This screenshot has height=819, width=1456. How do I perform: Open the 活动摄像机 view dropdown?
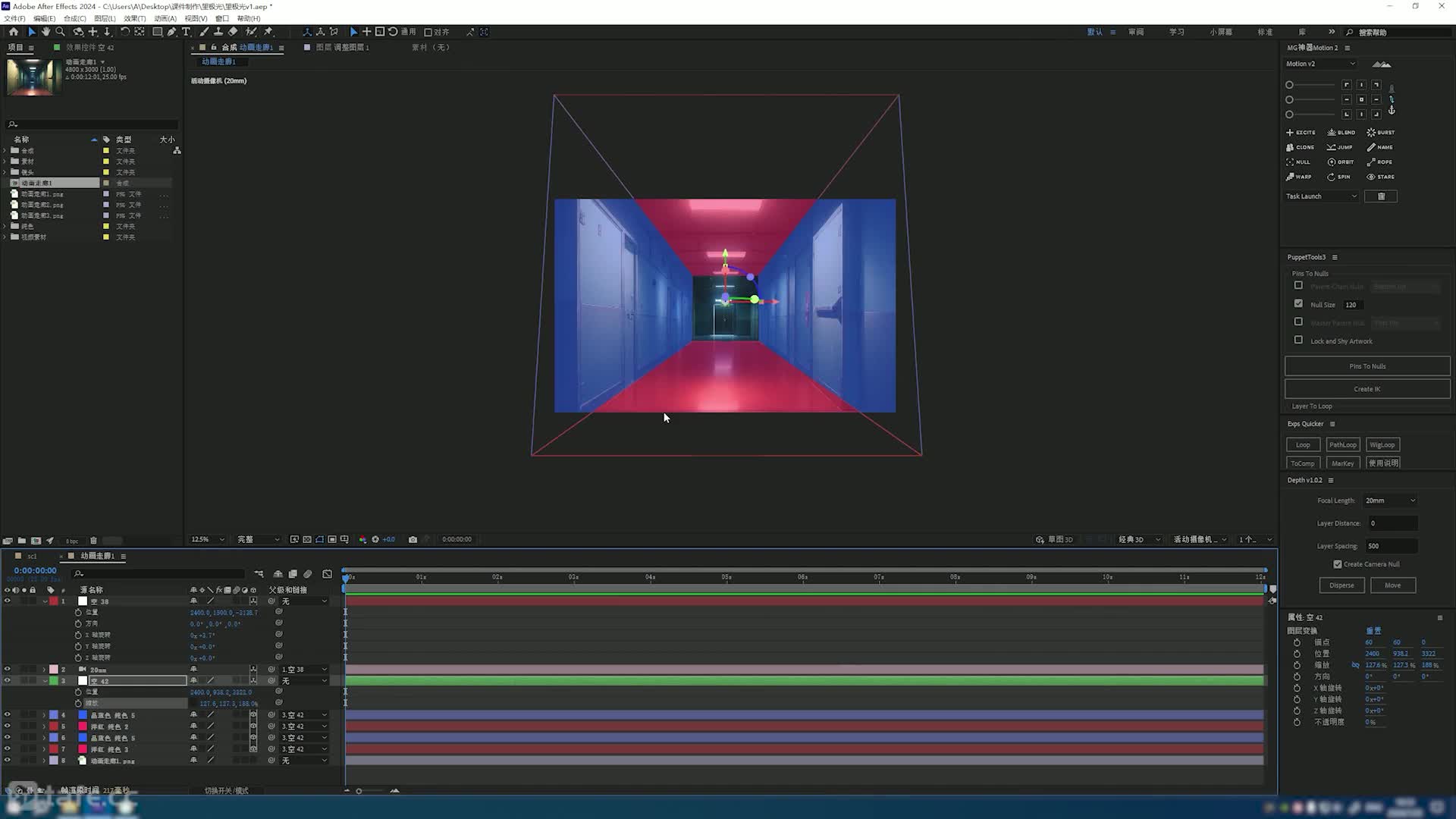click(1200, 540)
